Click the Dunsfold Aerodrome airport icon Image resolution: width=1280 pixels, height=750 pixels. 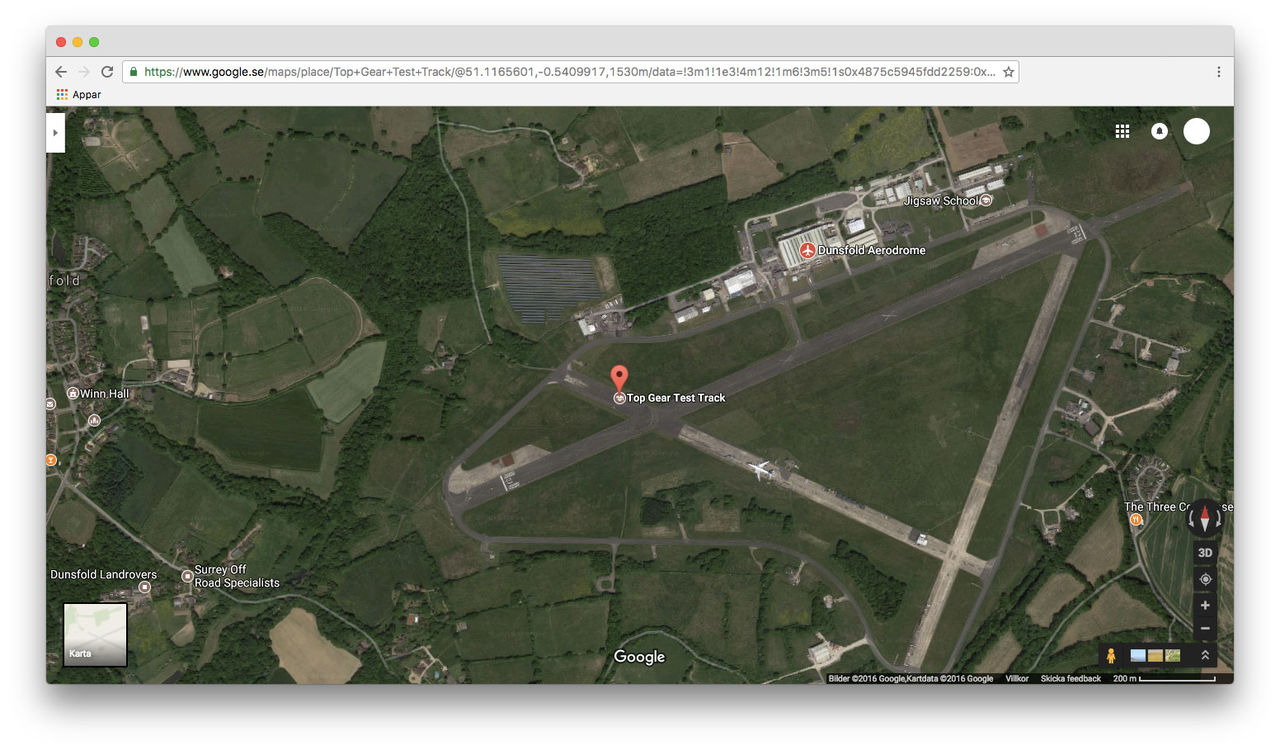(807, 250)
